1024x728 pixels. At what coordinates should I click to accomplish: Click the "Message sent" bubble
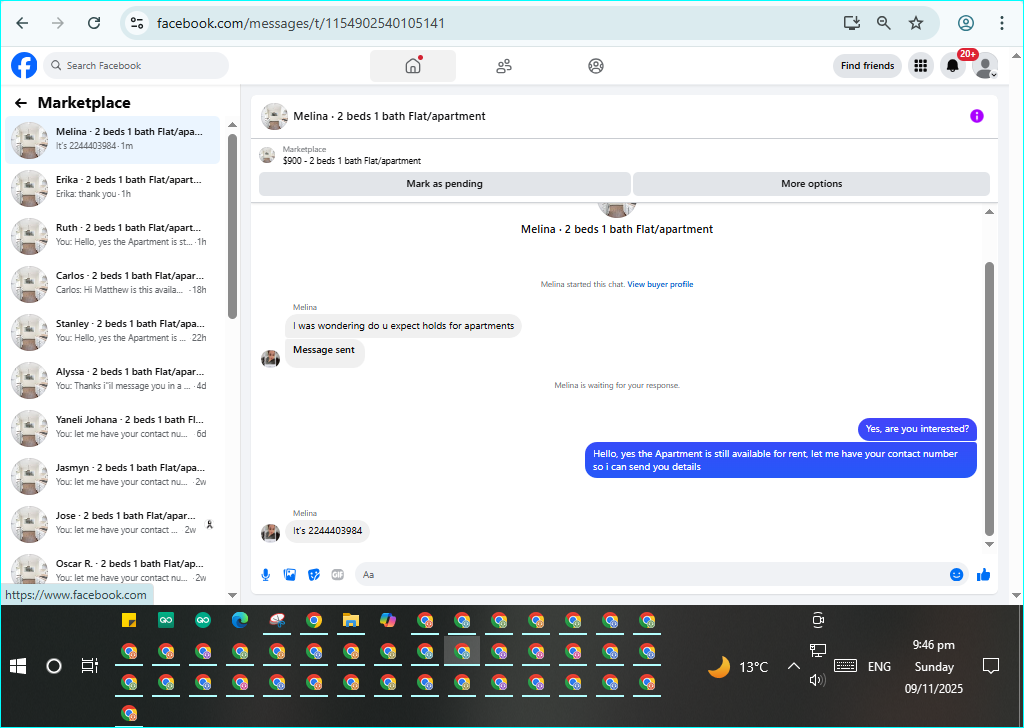click(x=324, y=351)
